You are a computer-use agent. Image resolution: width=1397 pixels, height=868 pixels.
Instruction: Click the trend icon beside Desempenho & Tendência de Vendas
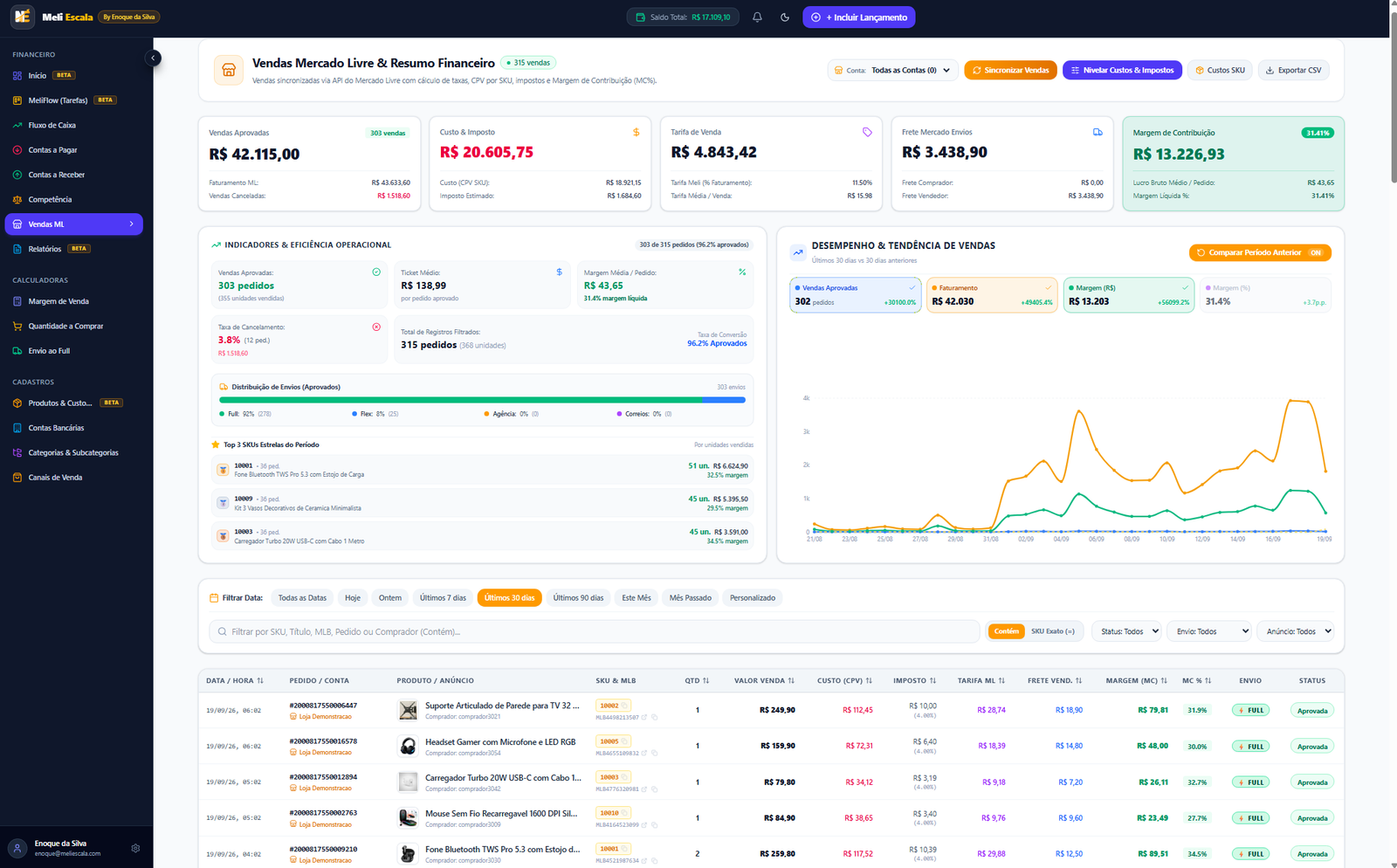798,252
